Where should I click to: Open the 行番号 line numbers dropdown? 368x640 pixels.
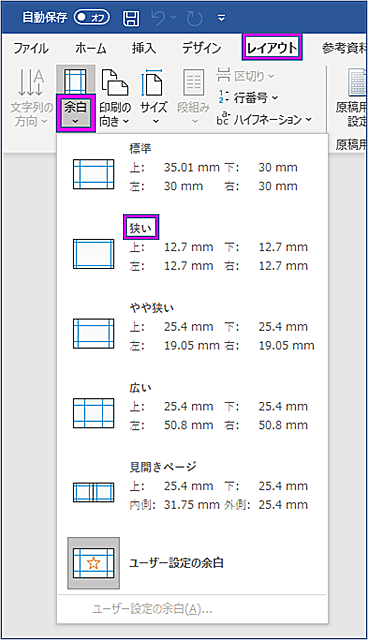[248, 98]
